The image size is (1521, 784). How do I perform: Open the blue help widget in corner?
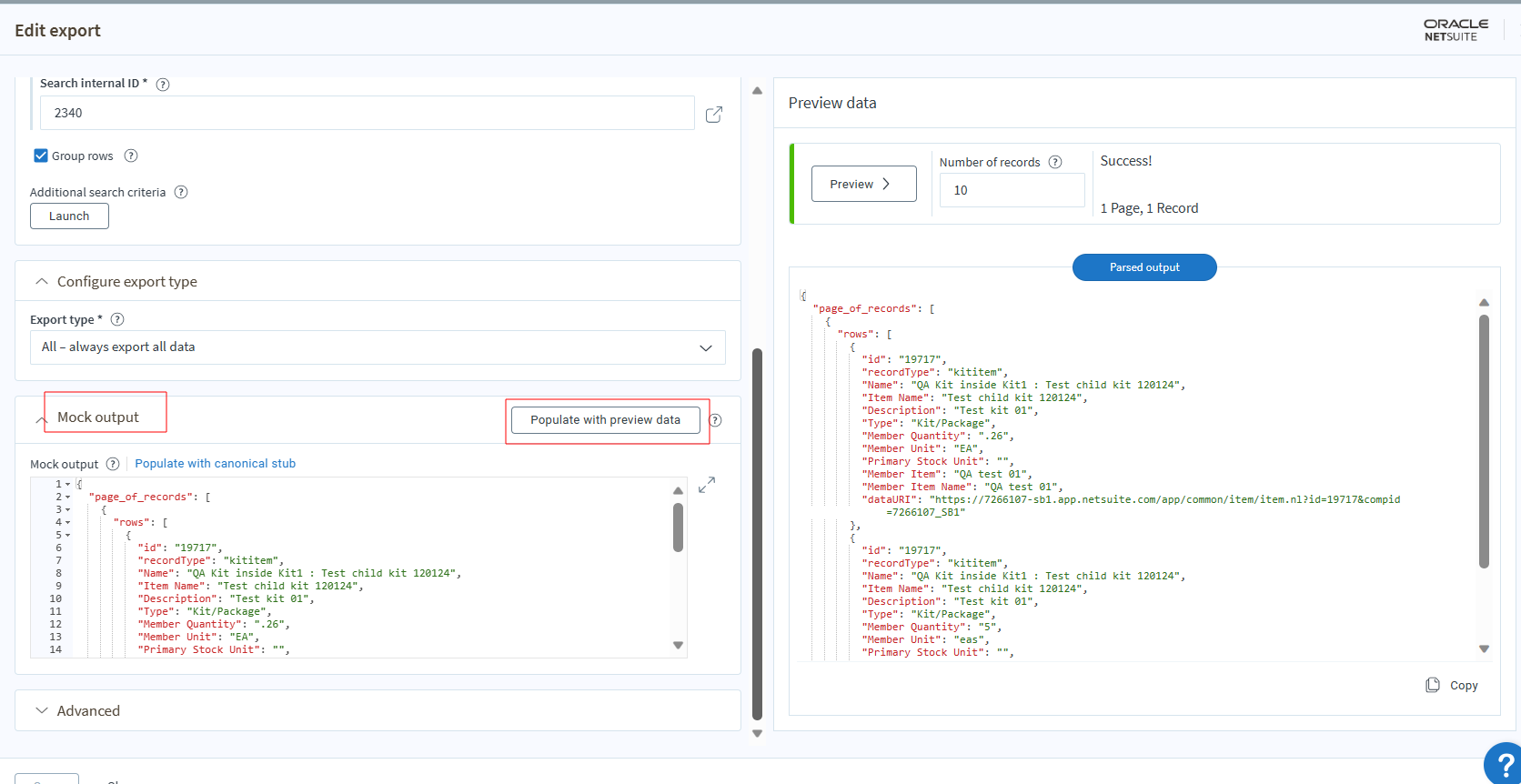coord(1505,766)
